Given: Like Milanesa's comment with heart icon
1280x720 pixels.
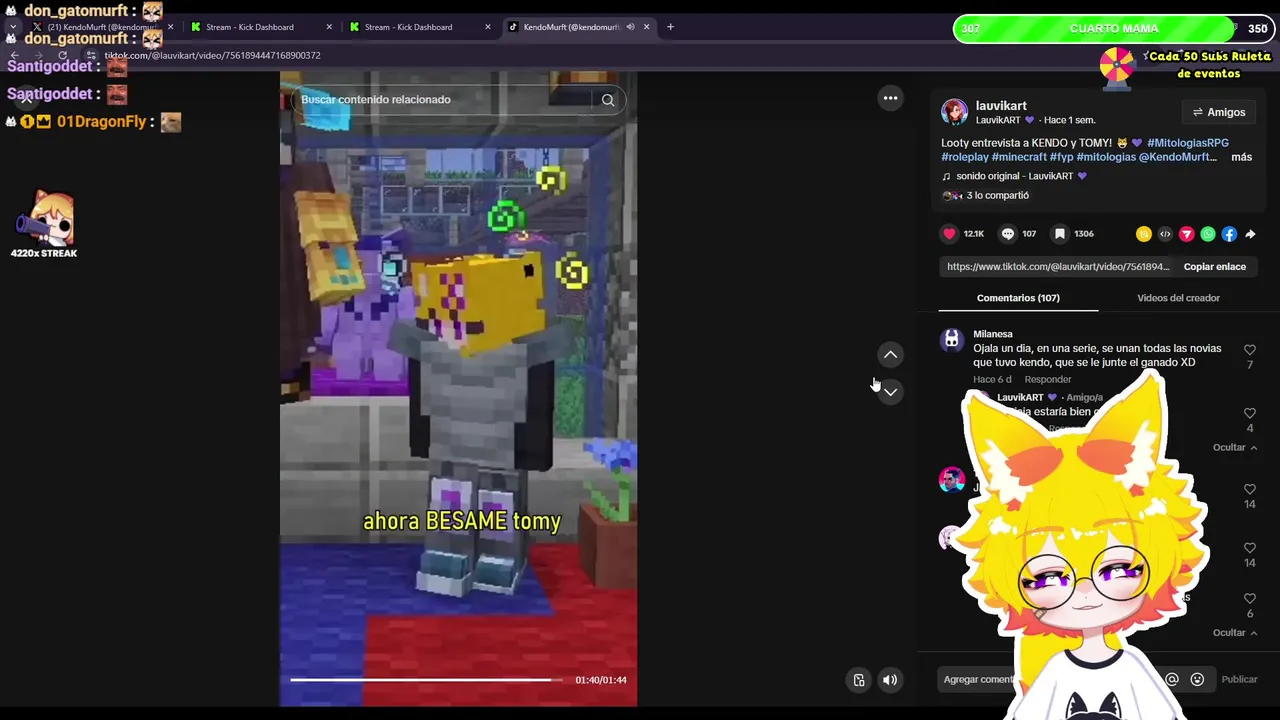Looking at the screenshot, I should click(x=1249, y=350).
